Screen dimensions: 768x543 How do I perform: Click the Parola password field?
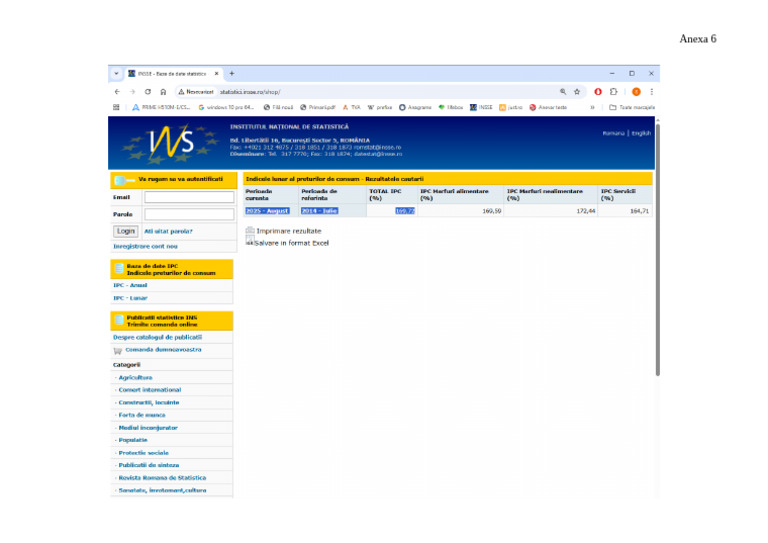189,214
